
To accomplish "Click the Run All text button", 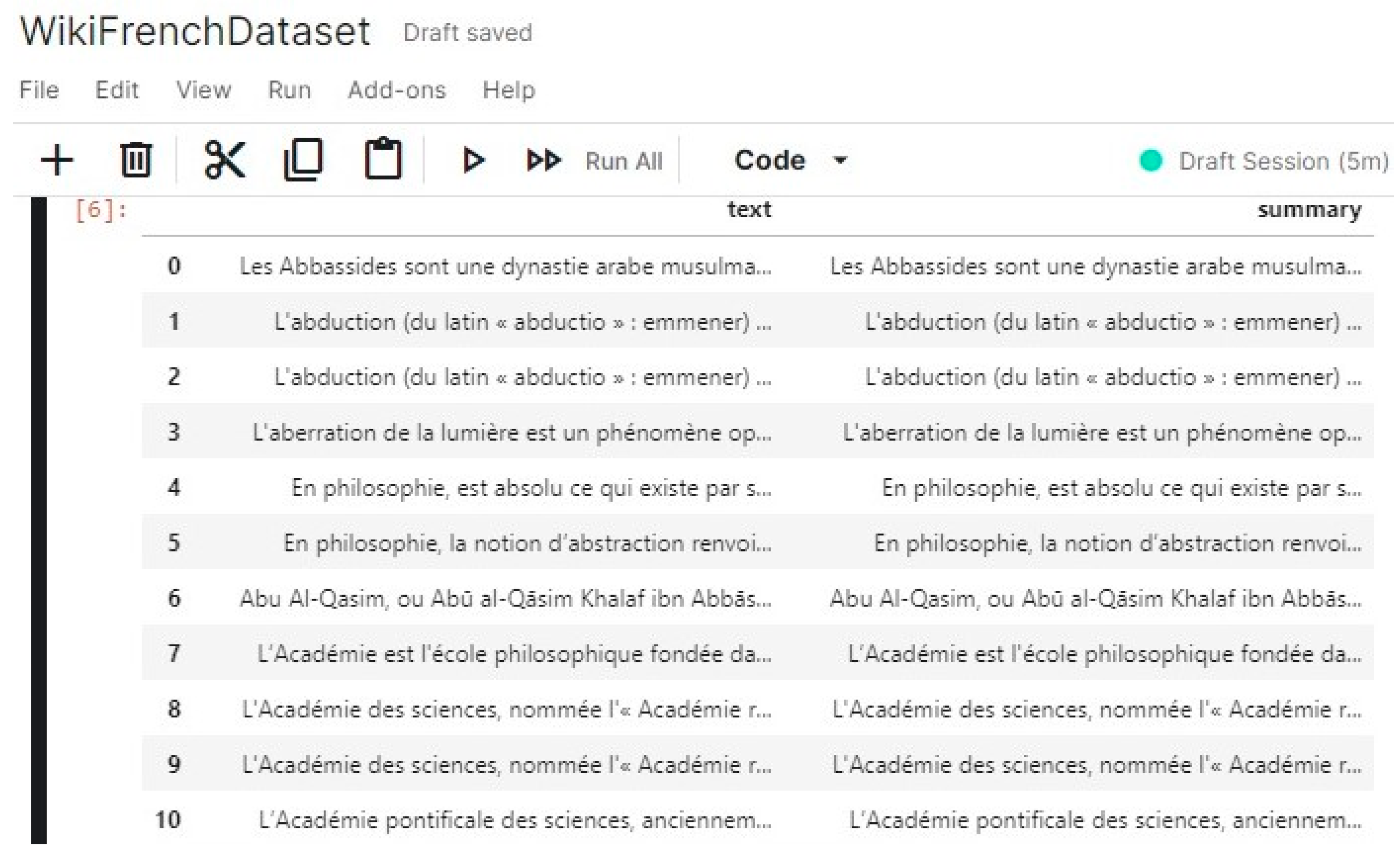I will tap(623, 161).
